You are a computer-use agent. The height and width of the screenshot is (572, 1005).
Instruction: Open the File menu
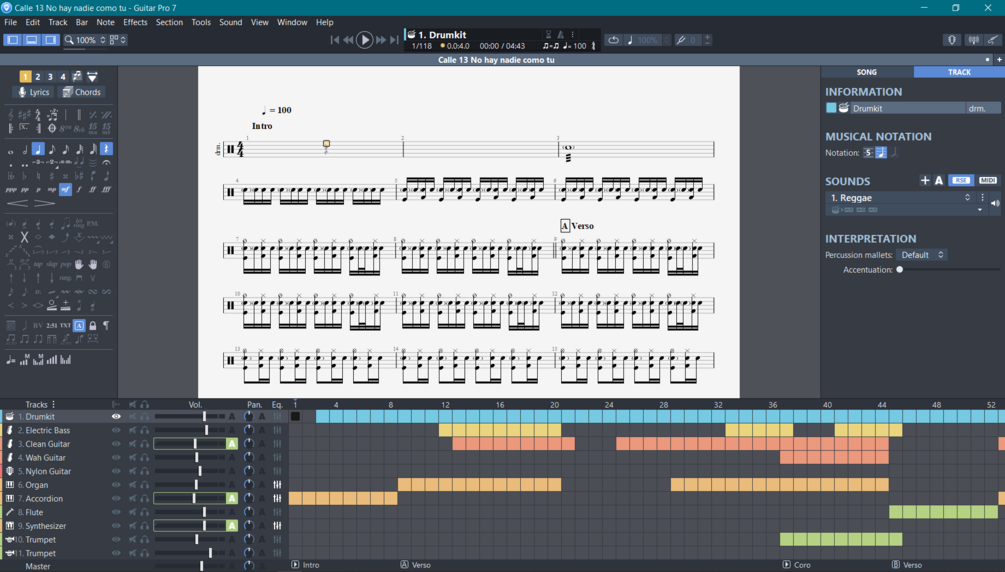coord(11,22)
